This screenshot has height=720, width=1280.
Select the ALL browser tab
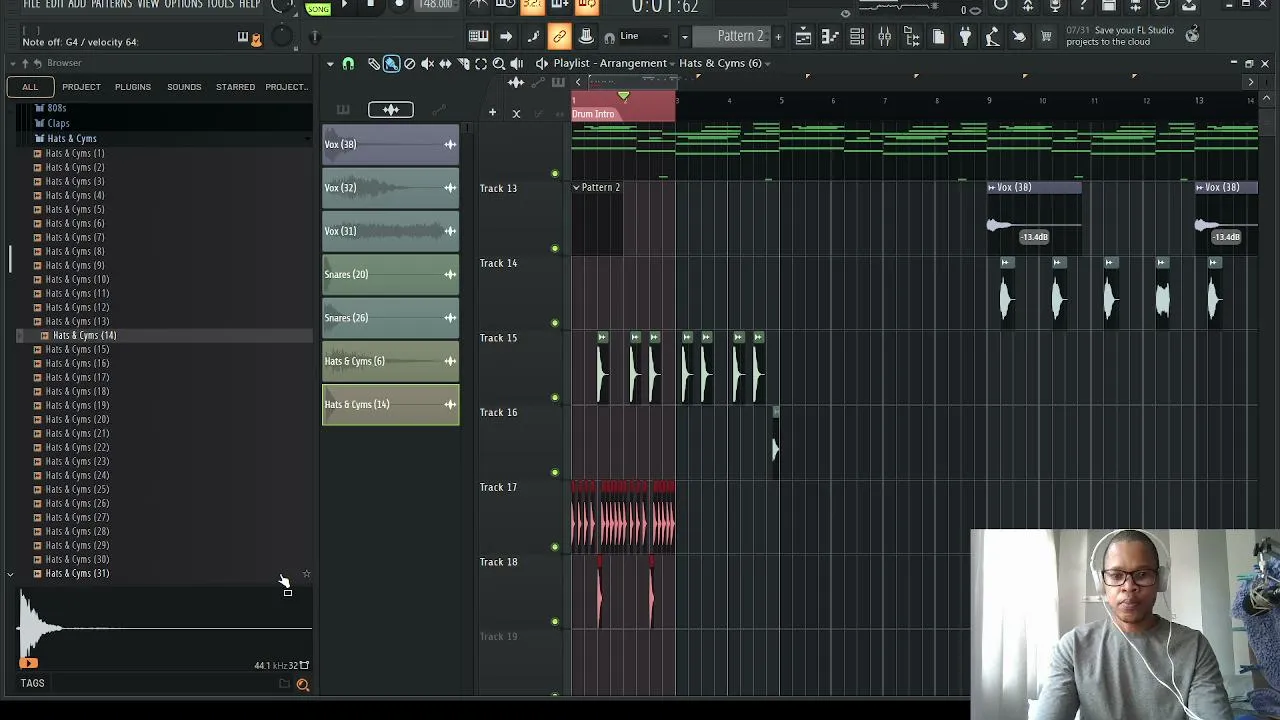(30, 87)
